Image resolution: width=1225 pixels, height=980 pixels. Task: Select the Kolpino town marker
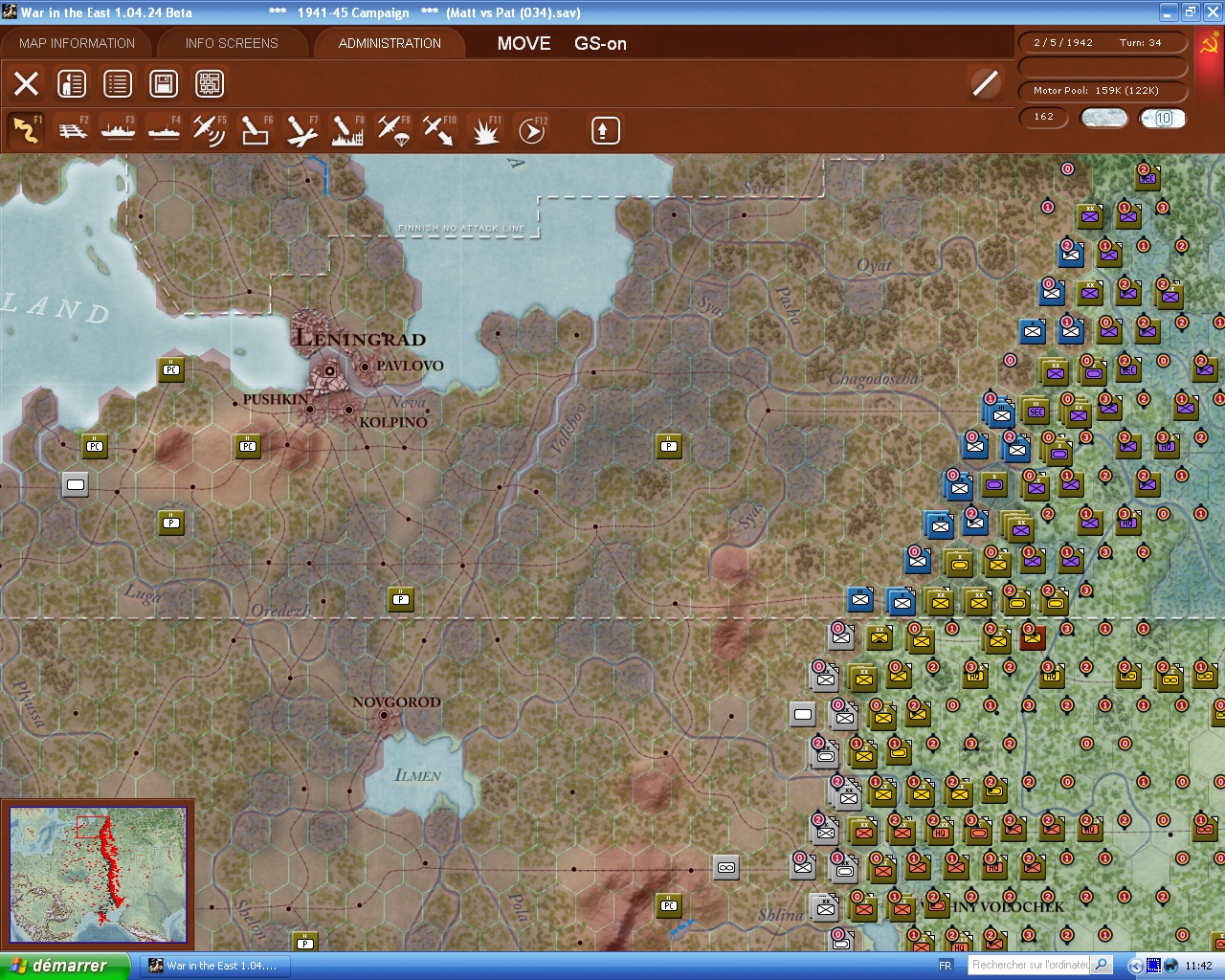(x=348, y=410)
